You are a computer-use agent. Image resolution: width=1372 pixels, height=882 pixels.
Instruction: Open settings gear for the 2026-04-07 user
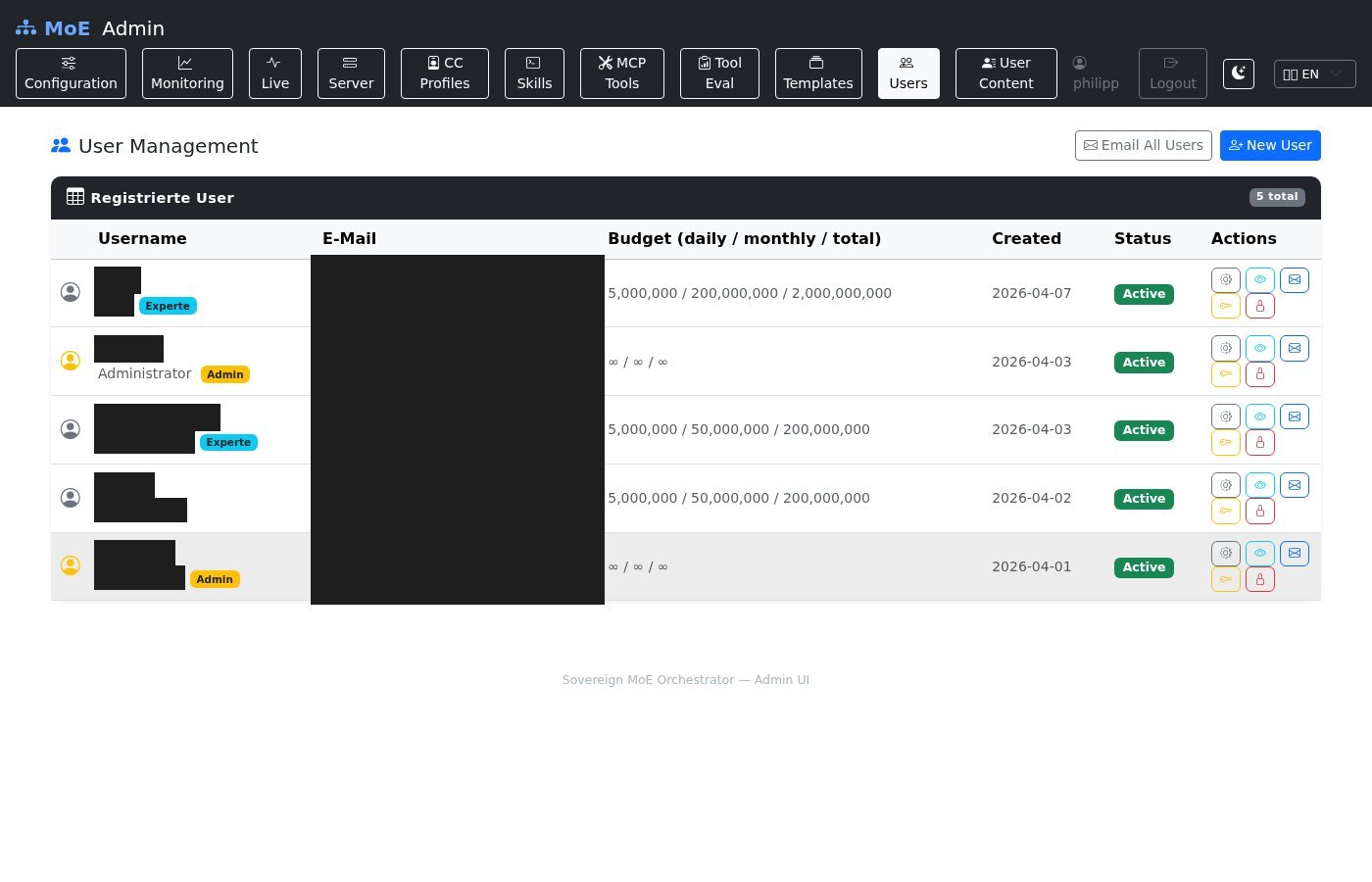coord(1225,280)
